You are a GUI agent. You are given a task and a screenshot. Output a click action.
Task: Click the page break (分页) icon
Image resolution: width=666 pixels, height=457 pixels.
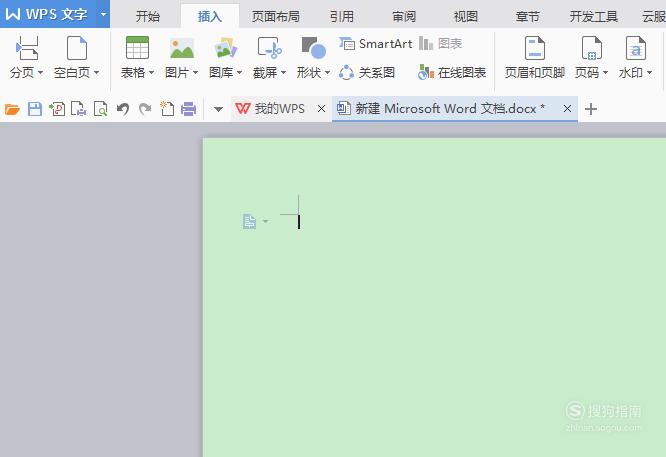click(x=27, y=48)
